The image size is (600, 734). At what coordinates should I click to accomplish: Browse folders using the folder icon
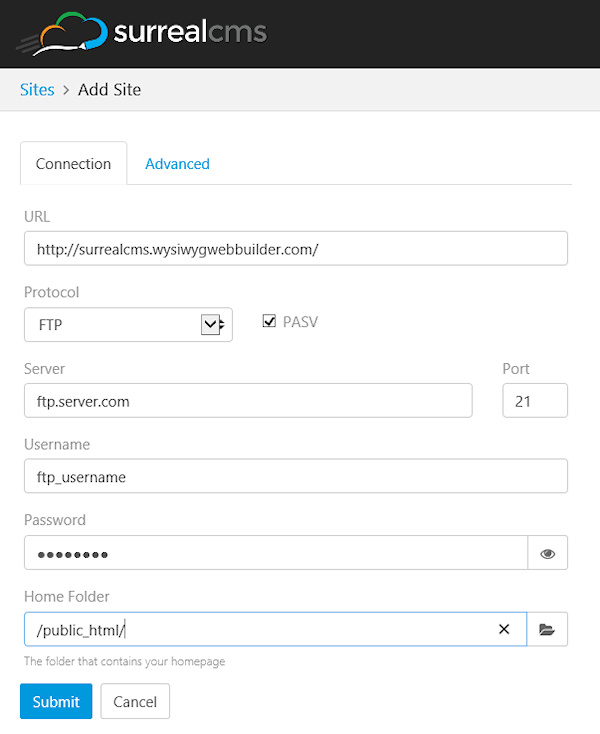pyautogui.click(x=547, y=629)
